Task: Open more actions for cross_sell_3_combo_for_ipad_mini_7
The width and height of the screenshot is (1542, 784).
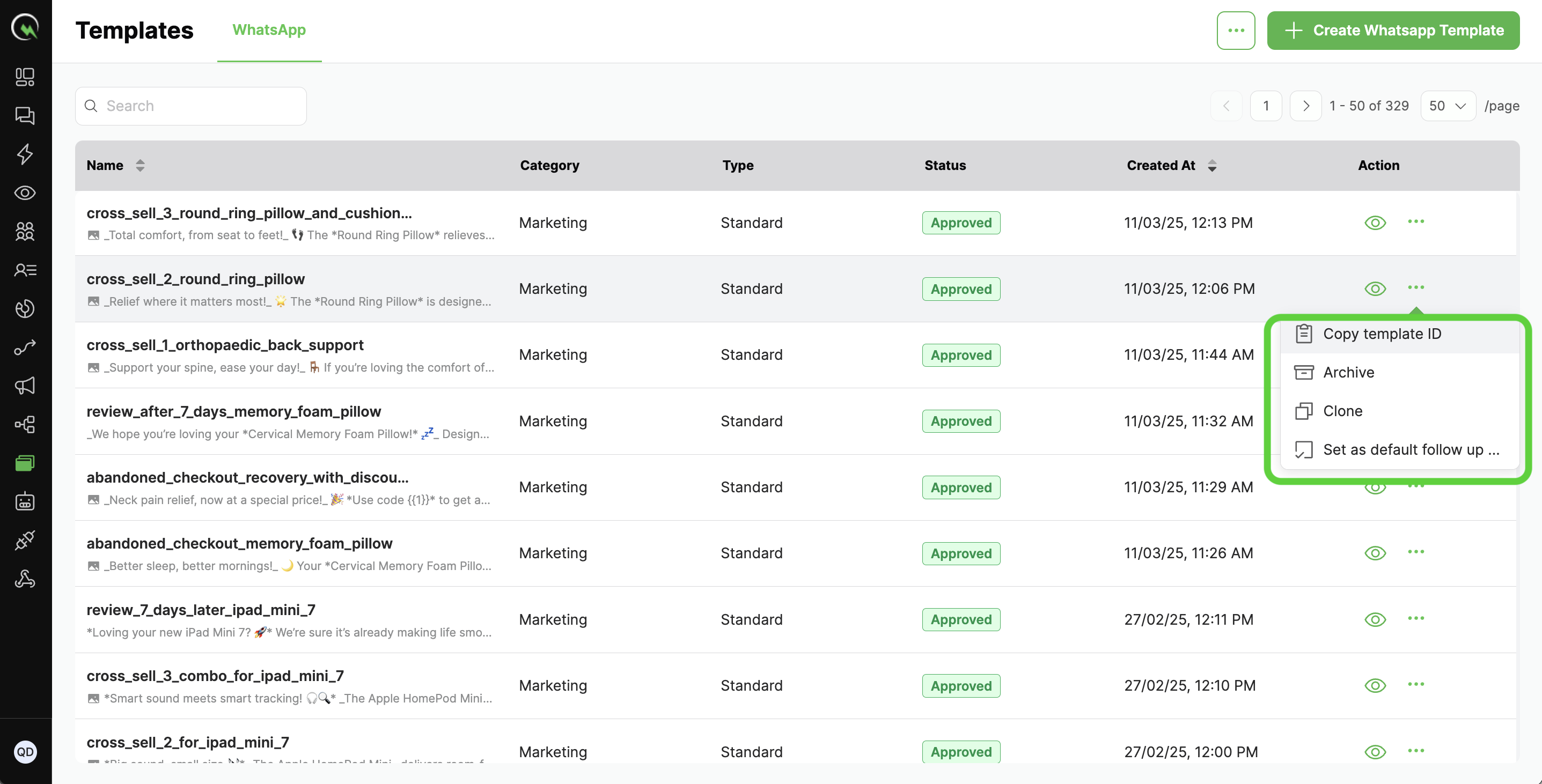Action: [1416, 684]
